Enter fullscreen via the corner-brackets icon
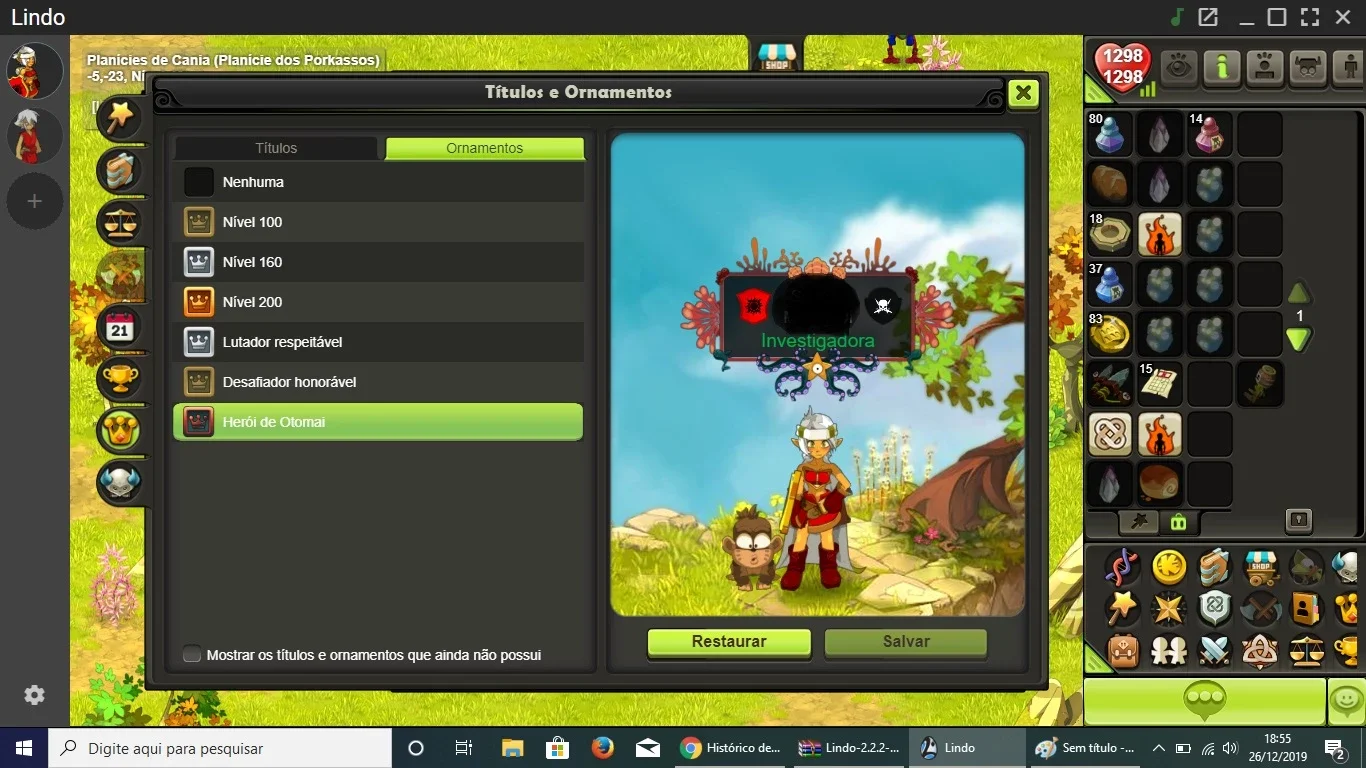The height and width of the screenshot is (768, 1366). click(1310, 17)
